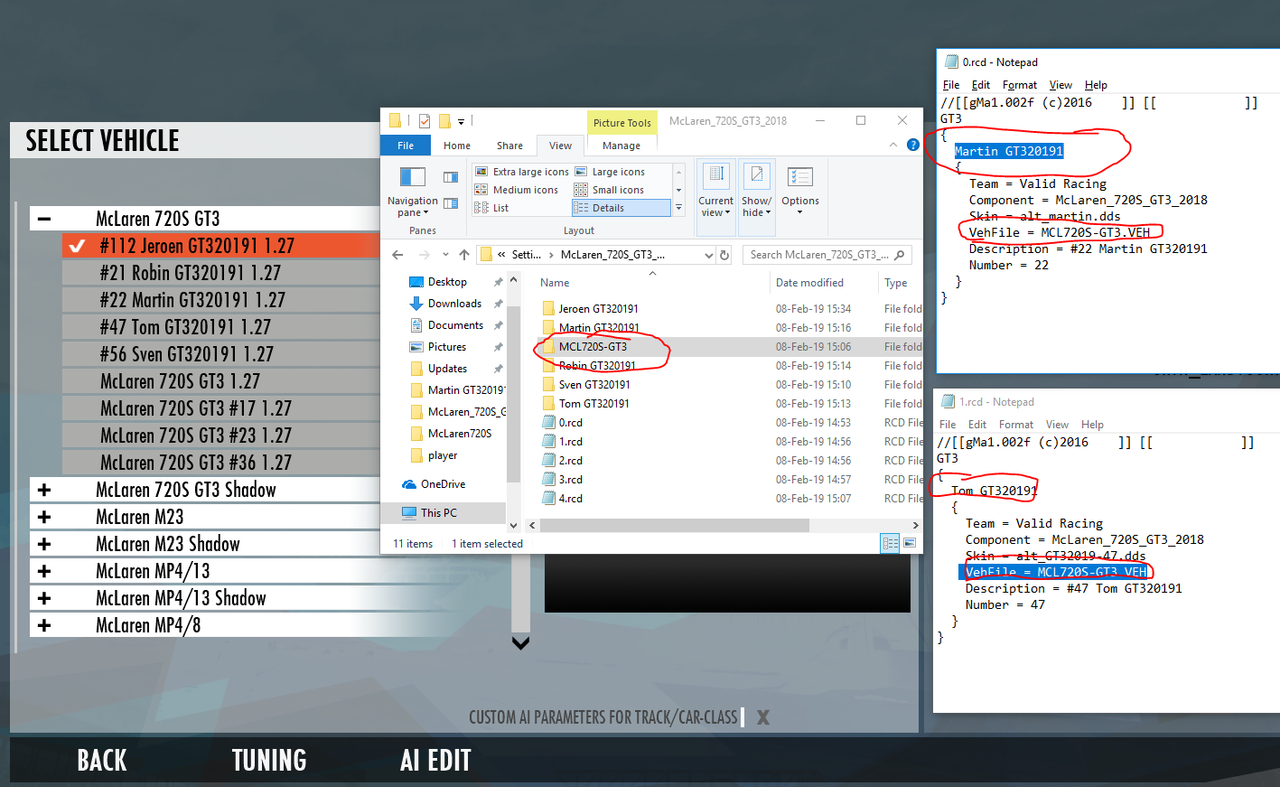Go back in Explorer navigation
The width and height of the screenshot is (1280, 787).
[398, 255]
